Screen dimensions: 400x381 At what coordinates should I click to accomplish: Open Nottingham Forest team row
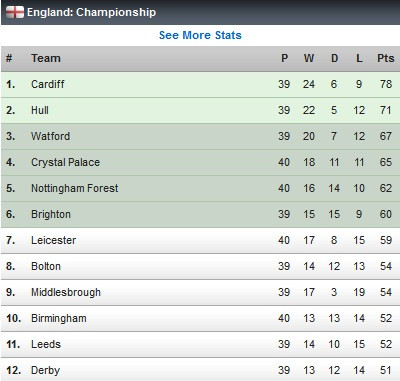tap(200, 188)
